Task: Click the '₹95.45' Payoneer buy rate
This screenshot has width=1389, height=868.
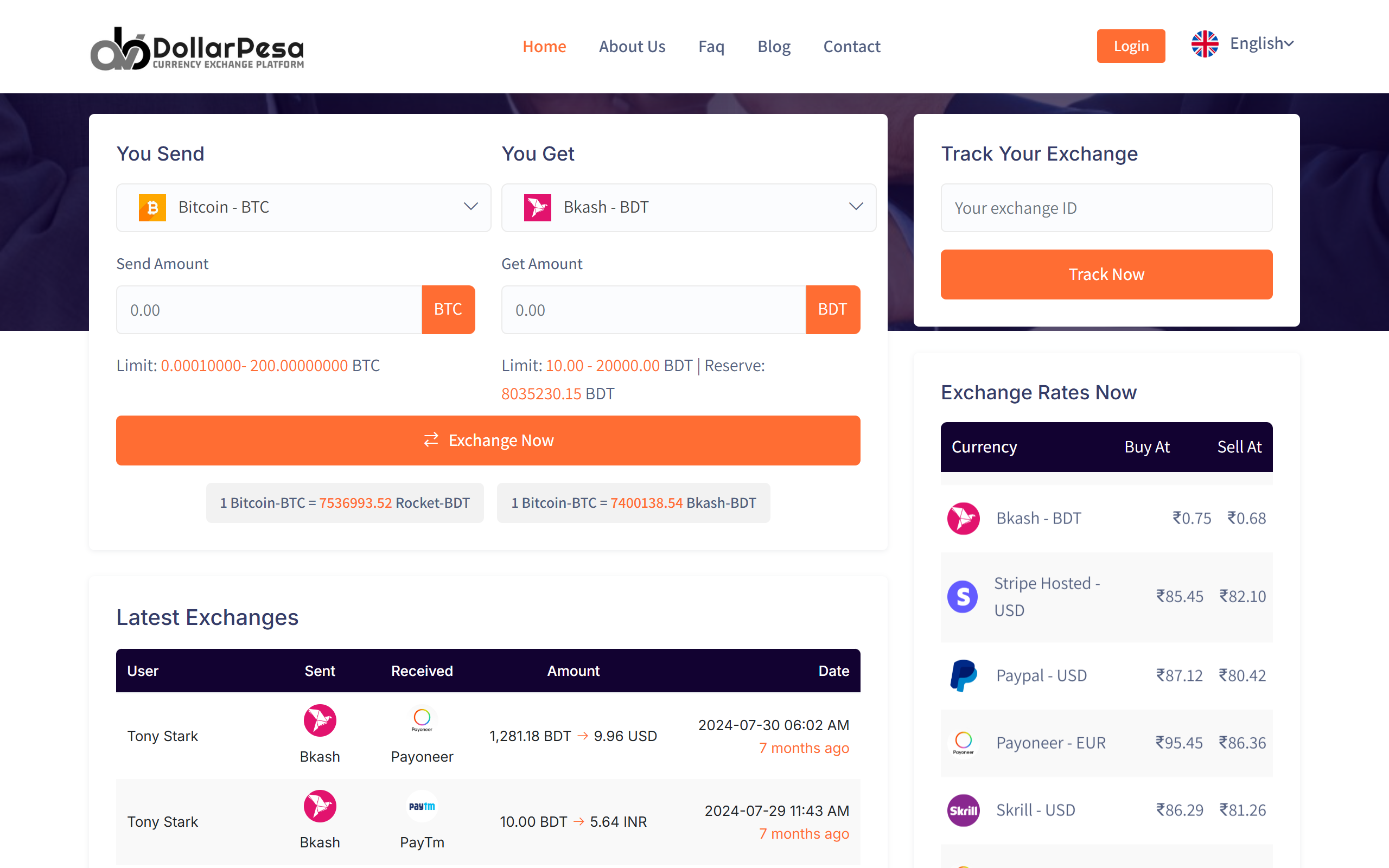Action: coord(1180,743)
